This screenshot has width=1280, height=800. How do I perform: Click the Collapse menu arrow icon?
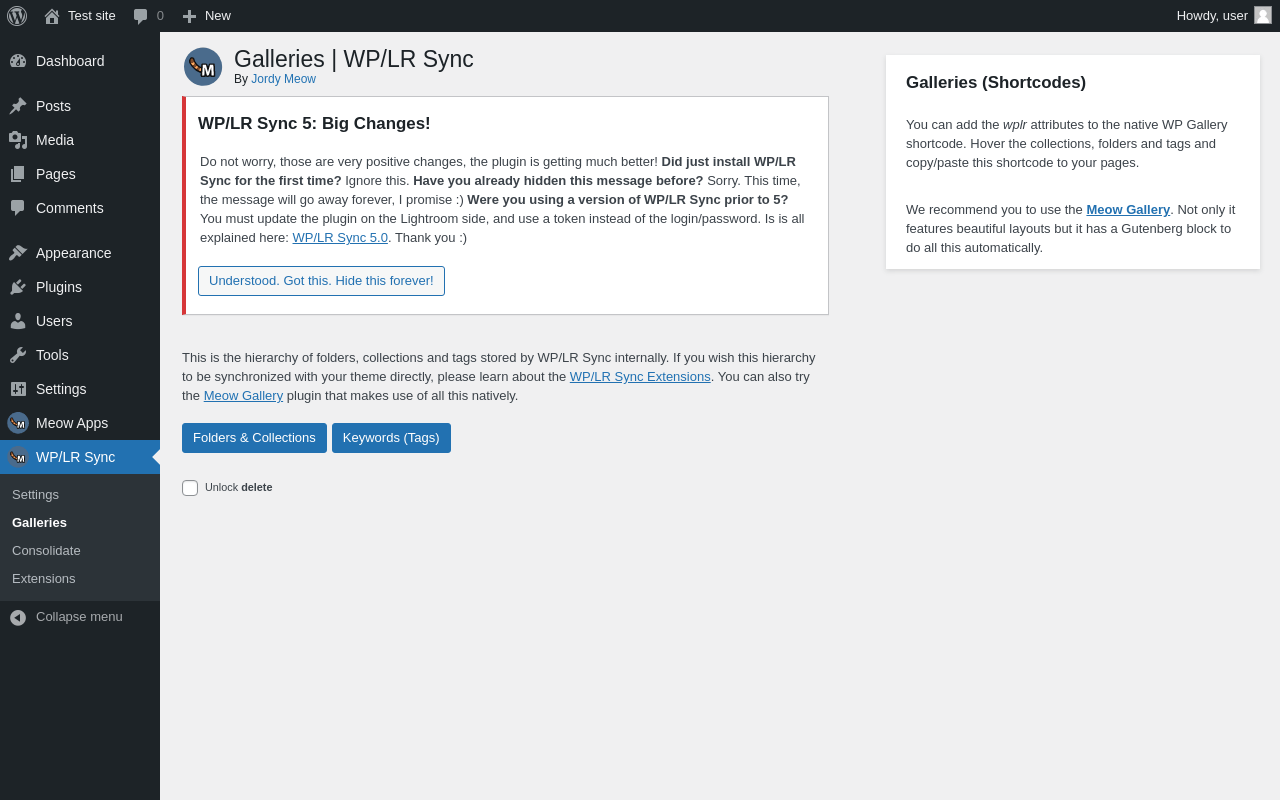coord(18,618)
